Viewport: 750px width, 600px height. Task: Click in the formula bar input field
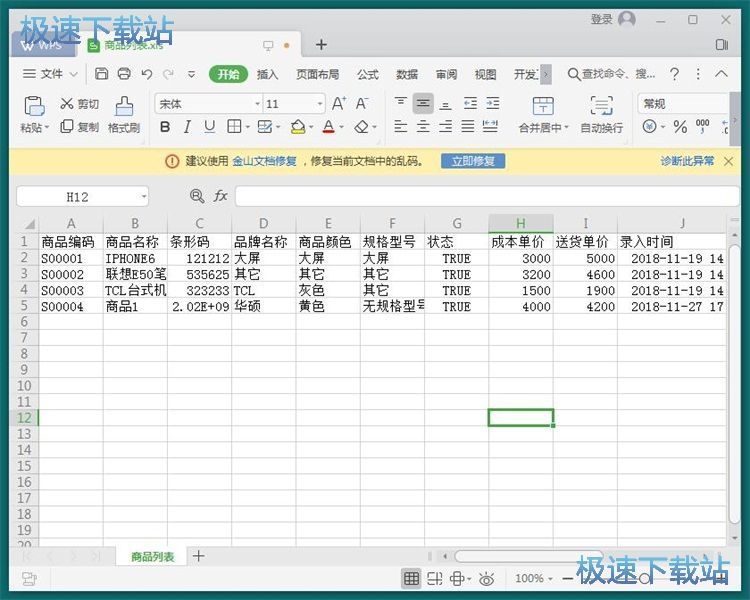(x=487, y=197)
